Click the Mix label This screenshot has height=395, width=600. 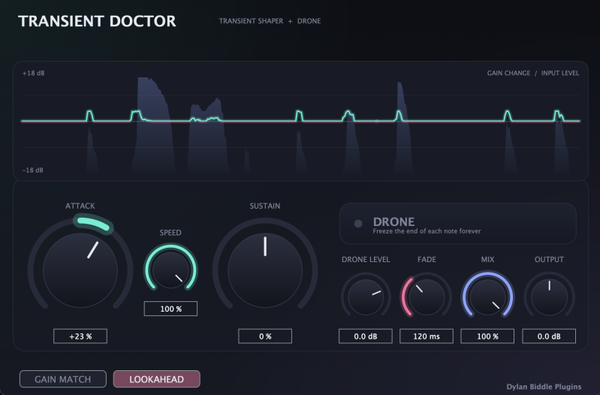488,260
